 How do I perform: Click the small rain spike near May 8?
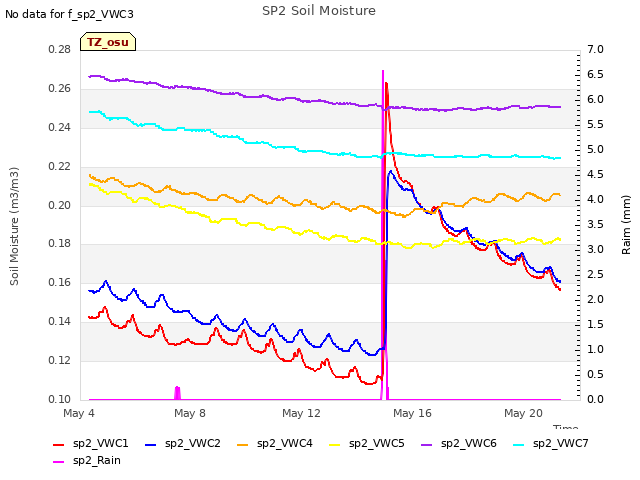point(177,393)
